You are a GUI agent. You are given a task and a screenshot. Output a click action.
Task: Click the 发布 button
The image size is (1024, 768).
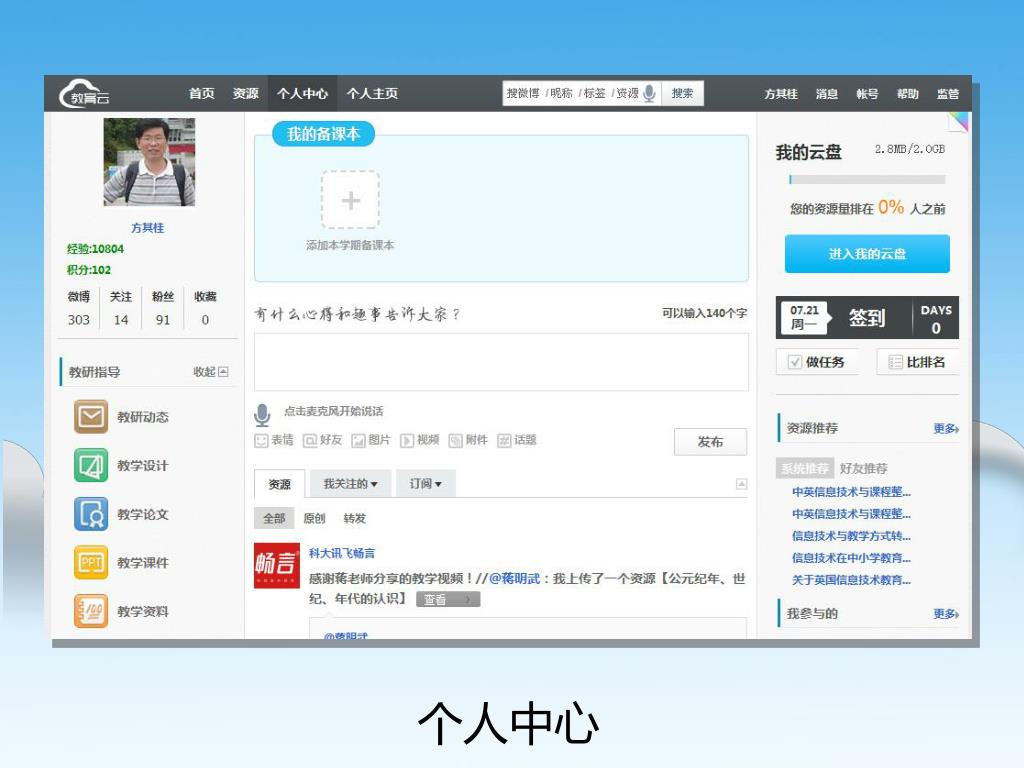click(711, 442)
